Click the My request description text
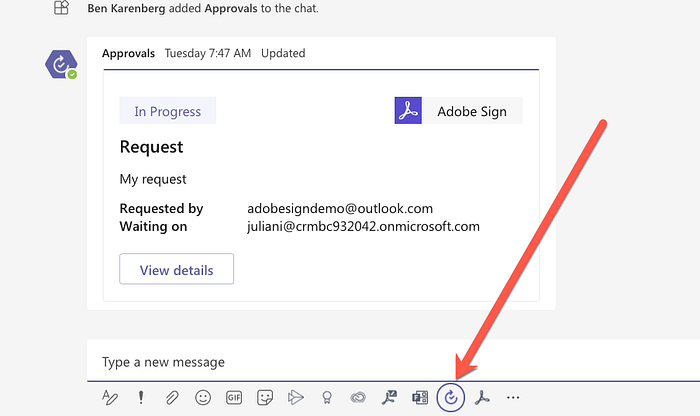Viewport: 700px width, 416px height. coord(153,179)
